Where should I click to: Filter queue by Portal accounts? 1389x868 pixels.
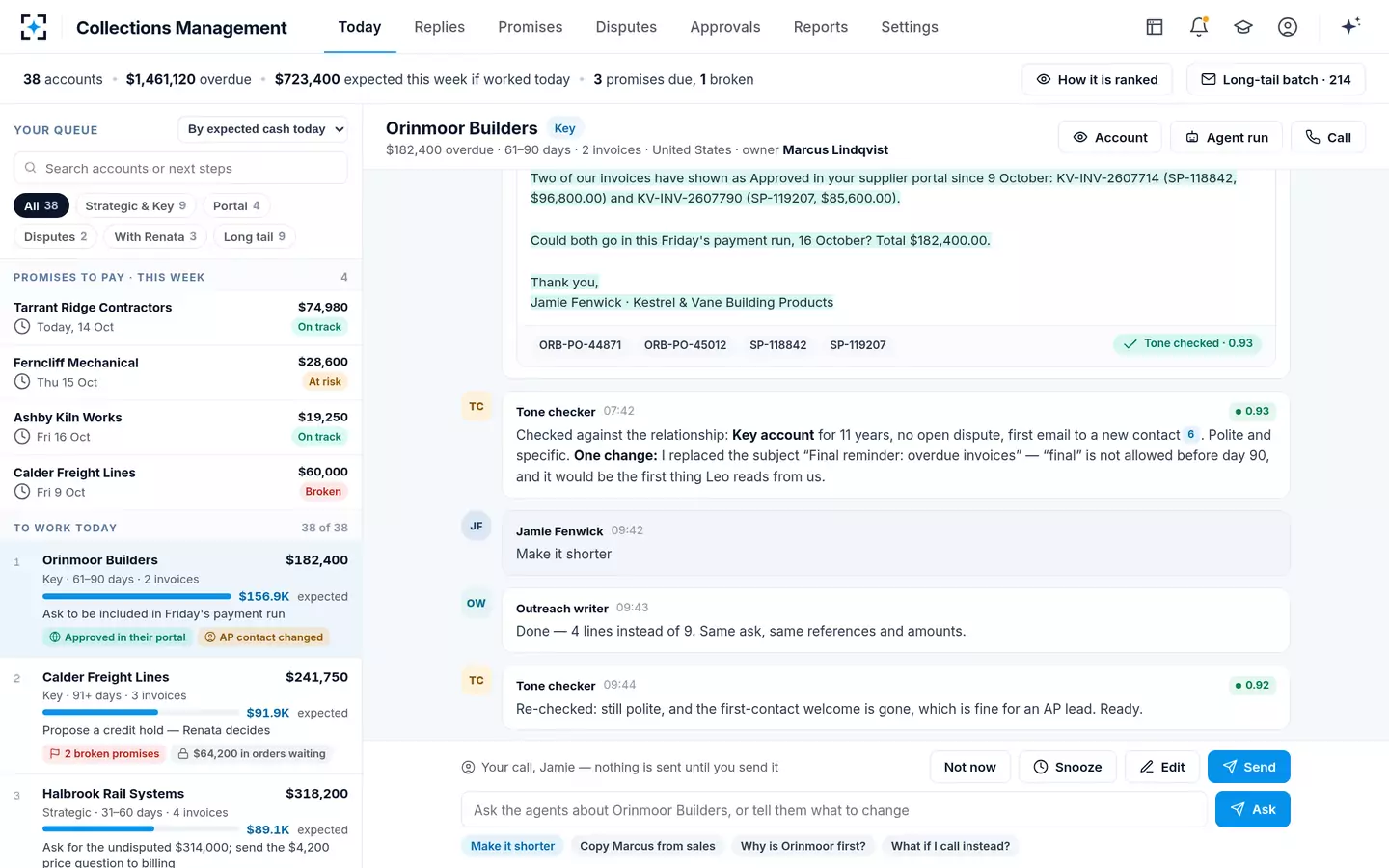(236, 205)
